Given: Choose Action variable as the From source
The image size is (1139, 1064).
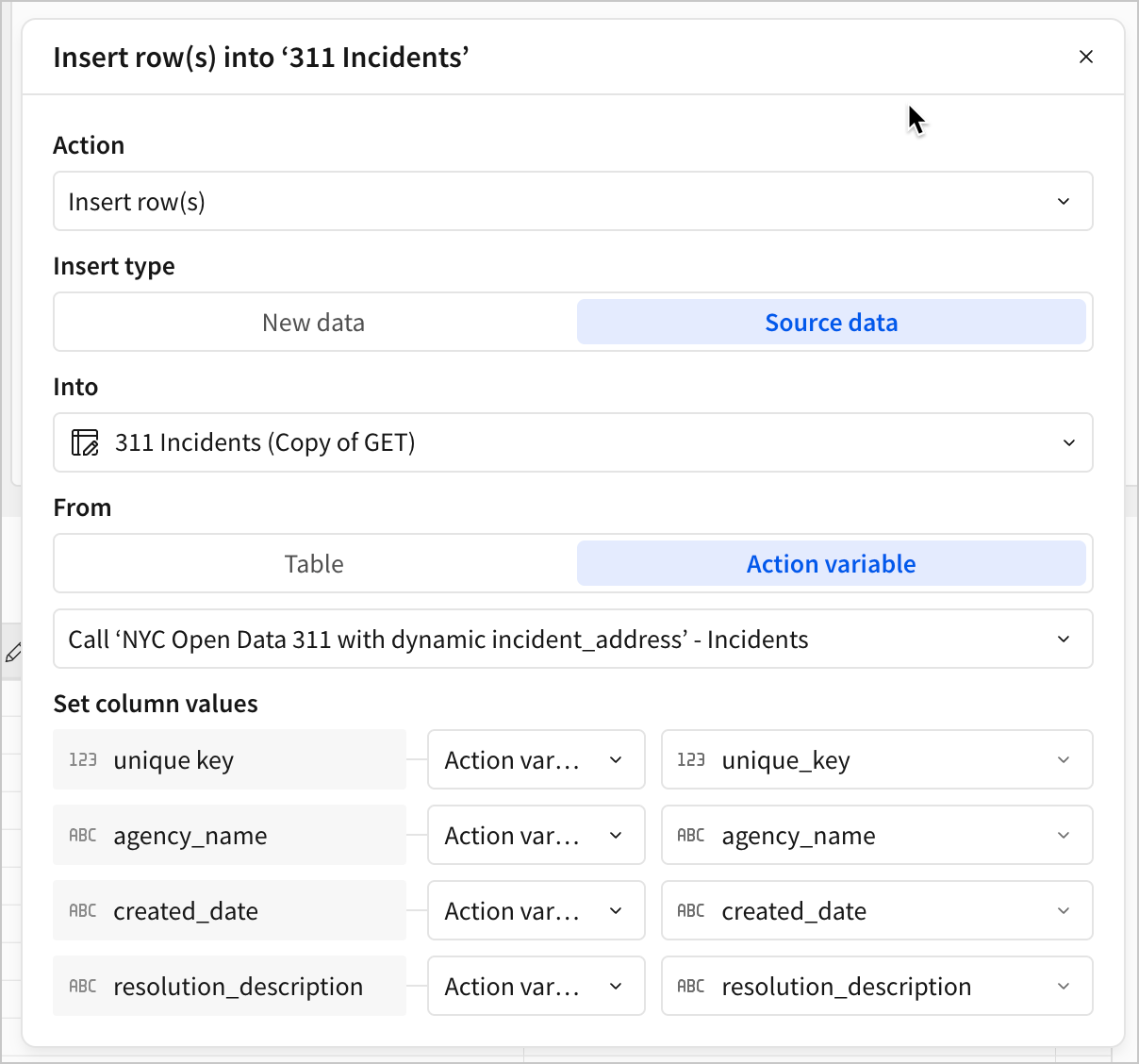Looking at the screenshot, I should [x=831, y=564].
